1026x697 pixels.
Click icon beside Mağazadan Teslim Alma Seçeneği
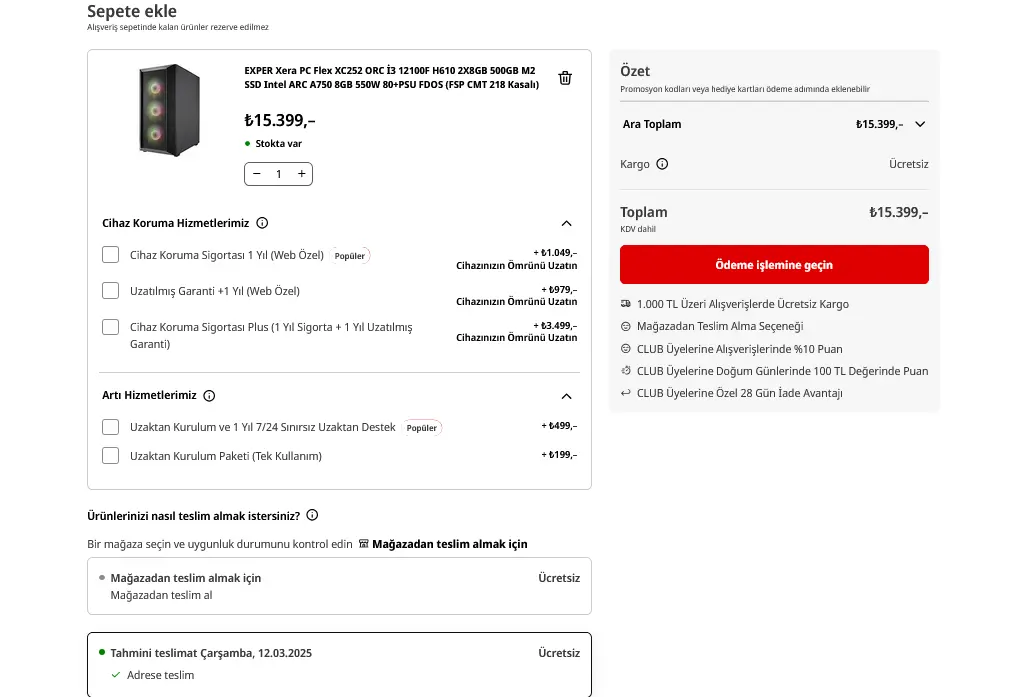click(x=626, y=326)
